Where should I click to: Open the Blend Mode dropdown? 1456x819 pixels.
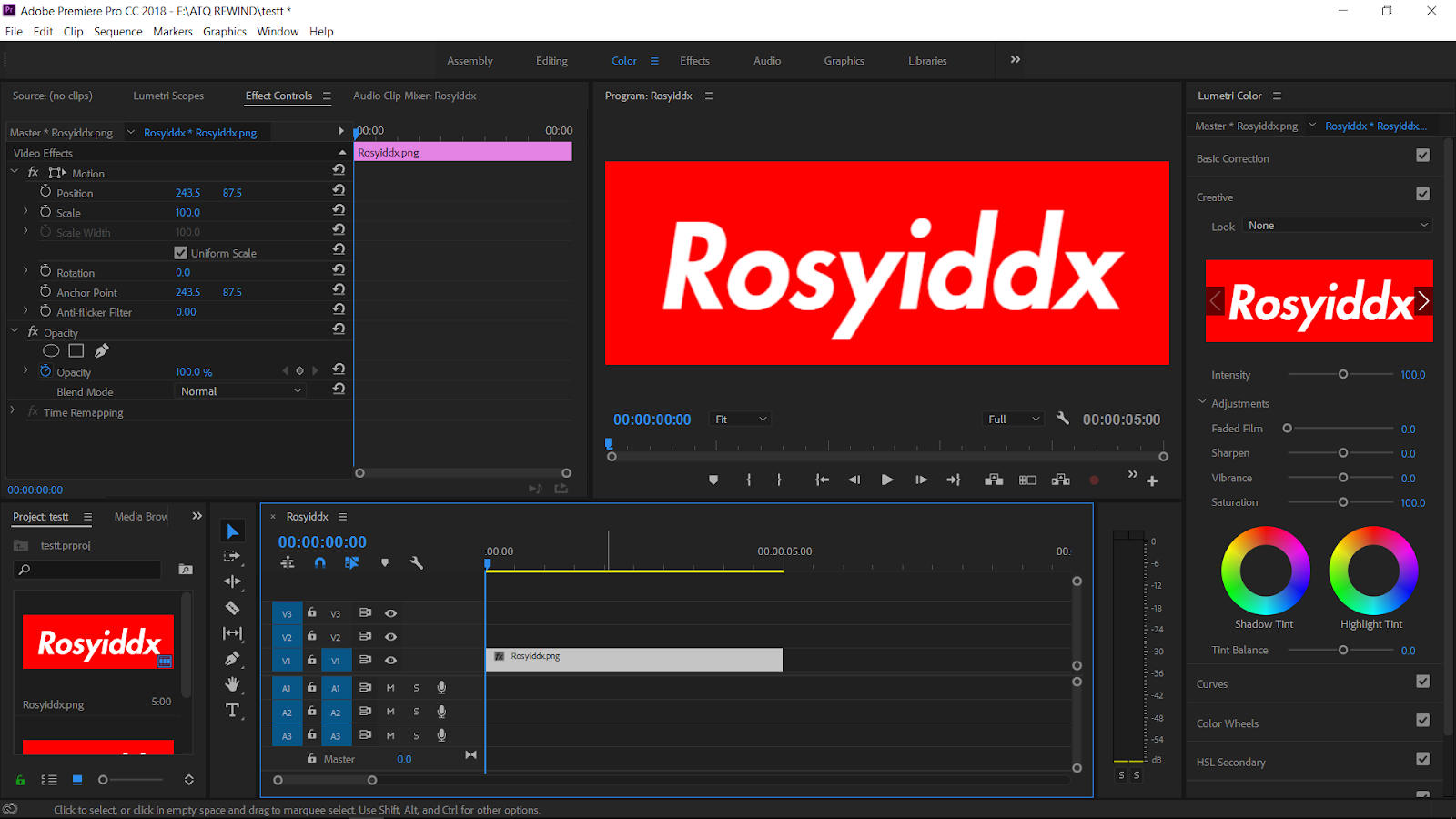(239, 391)
